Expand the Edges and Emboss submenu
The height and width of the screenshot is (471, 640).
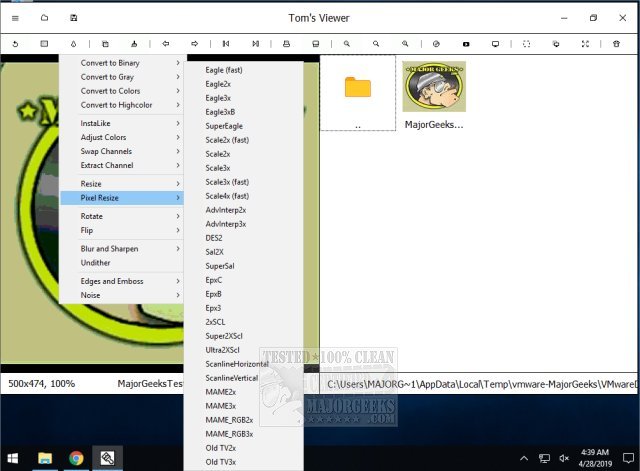[122, 281]
